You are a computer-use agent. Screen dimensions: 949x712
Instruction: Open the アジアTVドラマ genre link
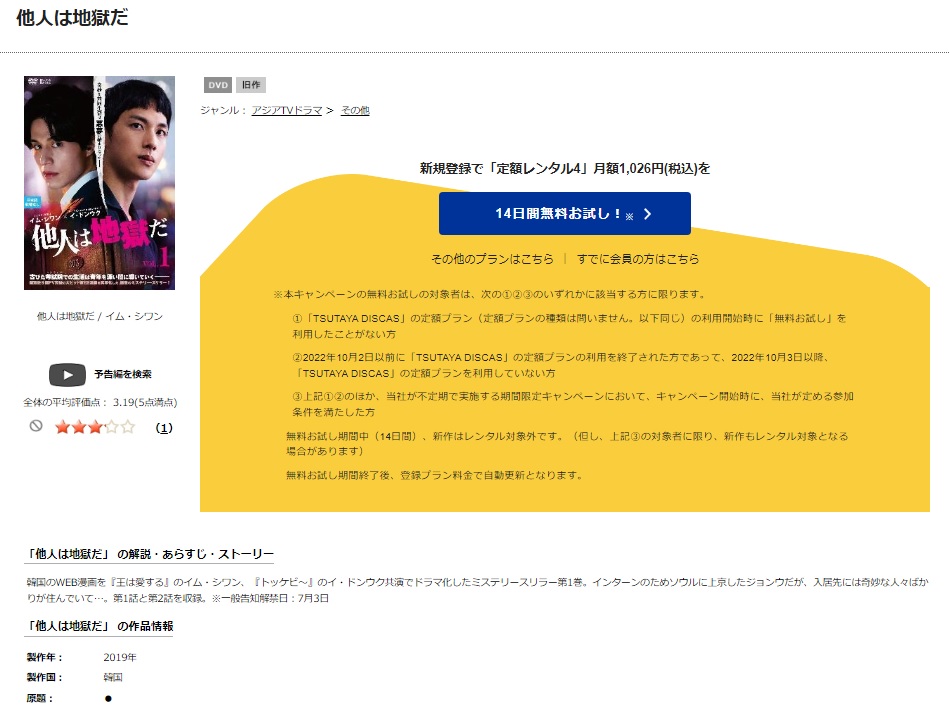(287, 110)
